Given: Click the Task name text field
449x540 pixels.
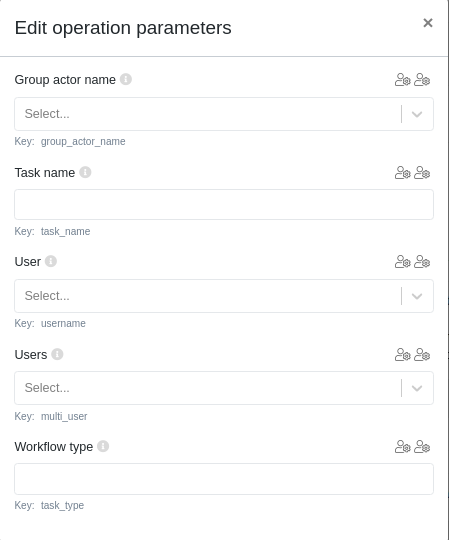Looking at the screenshot, I should (224, 204).
